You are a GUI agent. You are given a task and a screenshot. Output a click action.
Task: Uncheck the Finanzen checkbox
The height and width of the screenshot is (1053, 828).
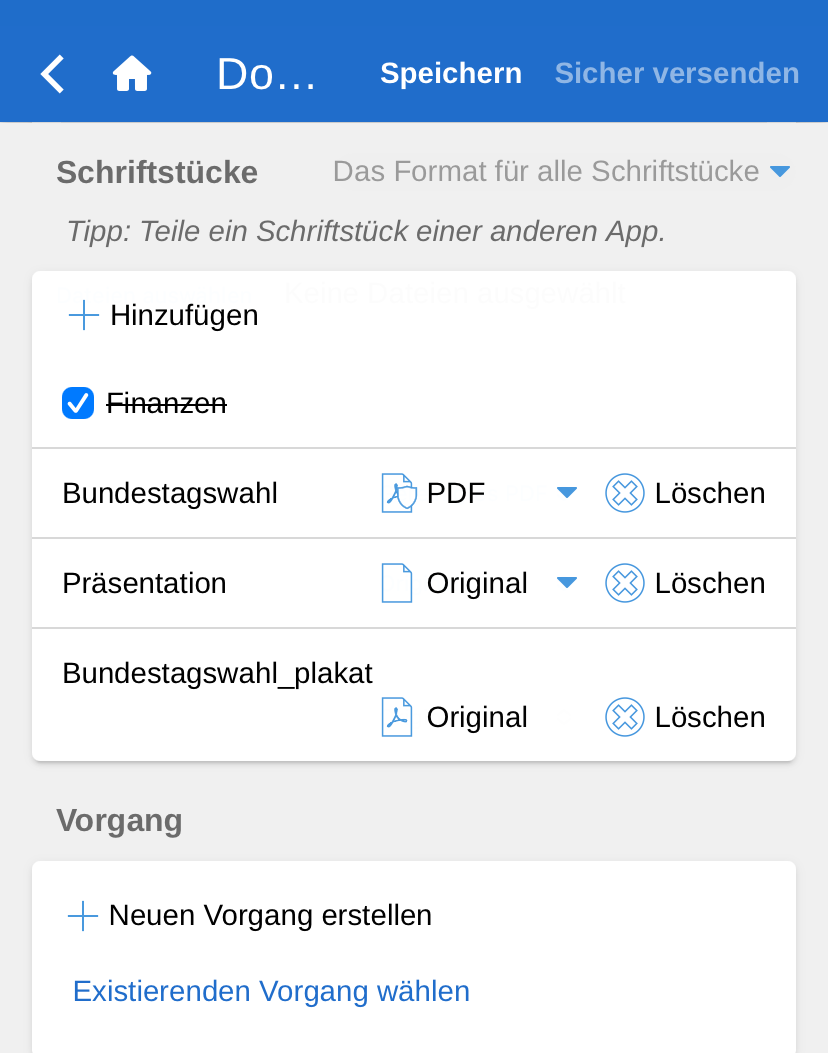click(78, 404)
